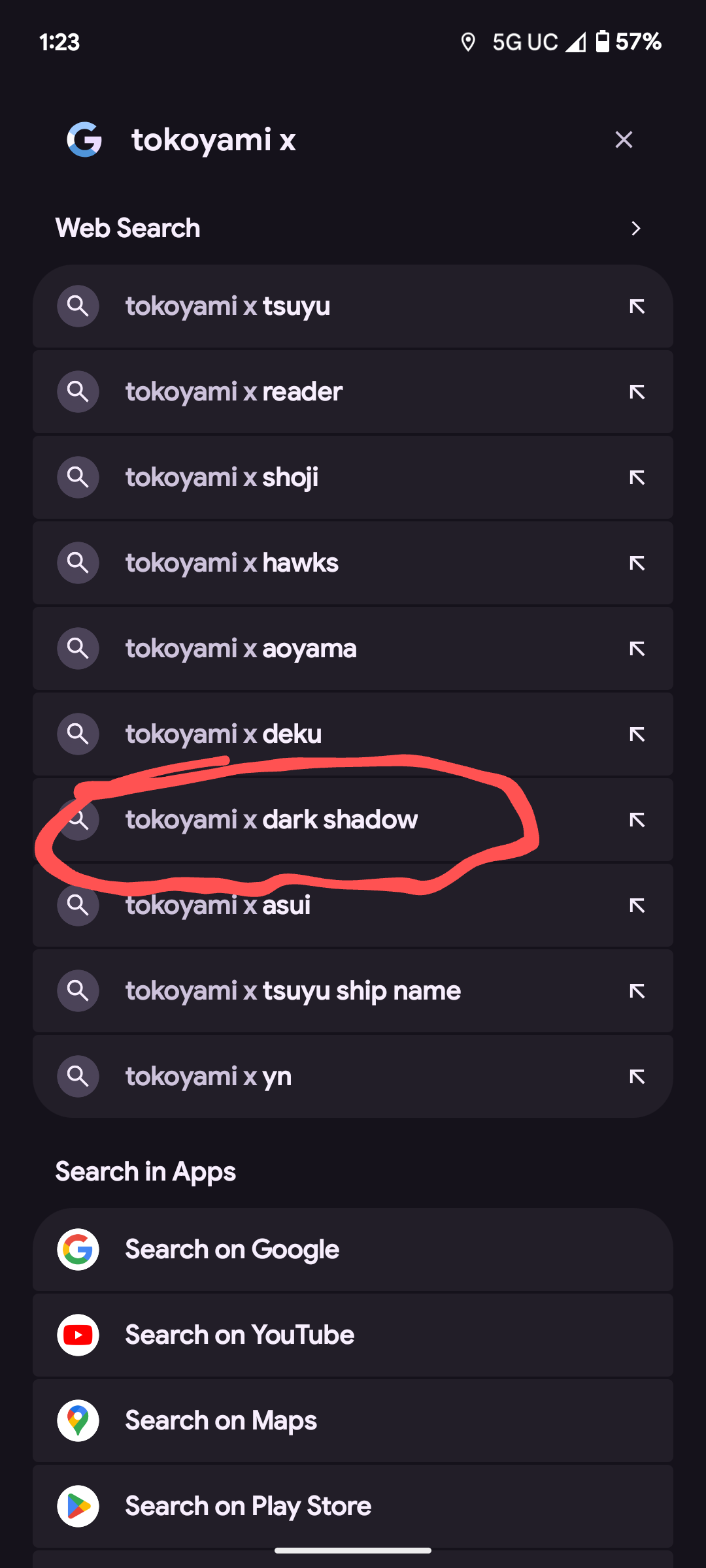706x1568 pixels.
Task: Select tokoyami x tsuyu ship name suggestion
Action: coord(353,991)
